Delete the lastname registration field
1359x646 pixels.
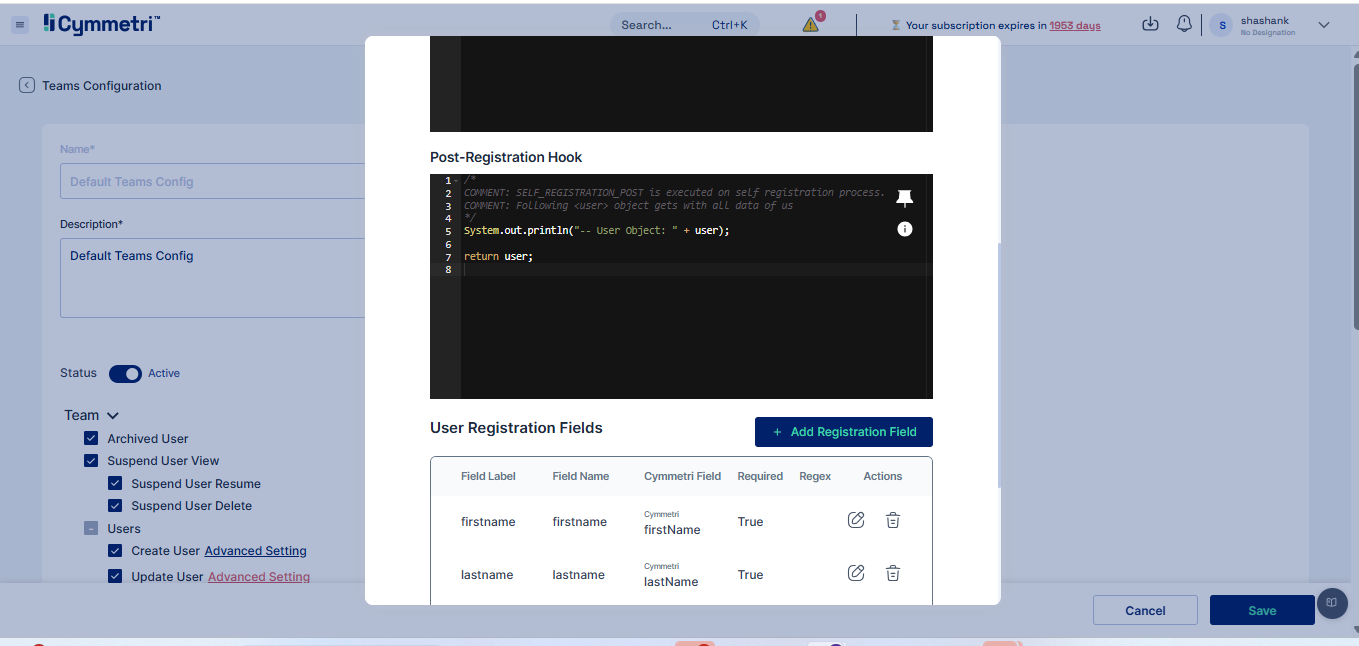point(893,573)
